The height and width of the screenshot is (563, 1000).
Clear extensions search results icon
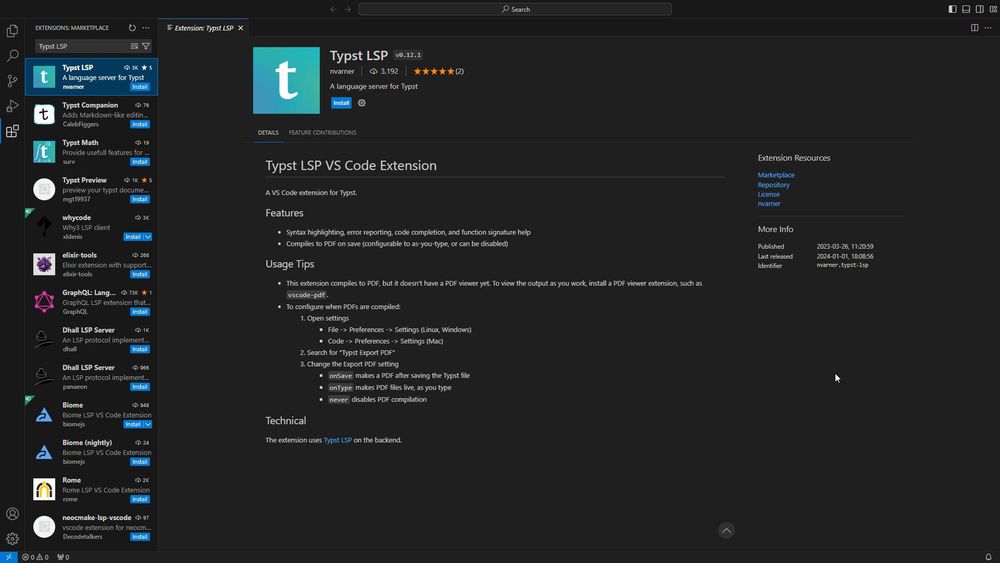(x=134, y=46)
